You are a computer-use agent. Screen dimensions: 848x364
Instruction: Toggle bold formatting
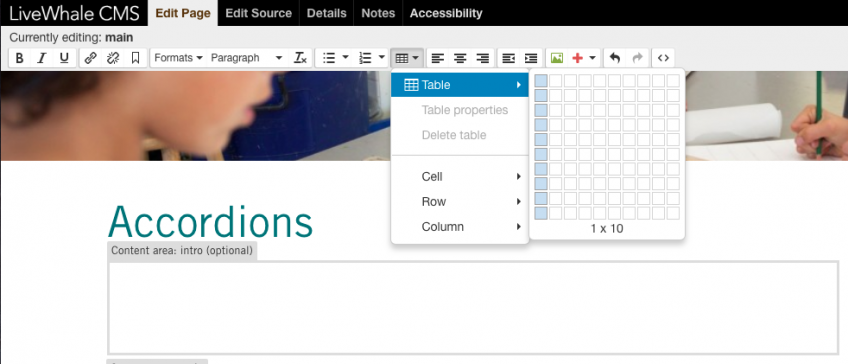coord(19,58)
